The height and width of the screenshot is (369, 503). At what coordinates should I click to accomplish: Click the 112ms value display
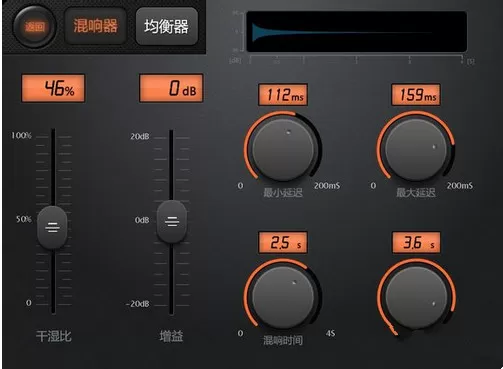click(283, 95)
